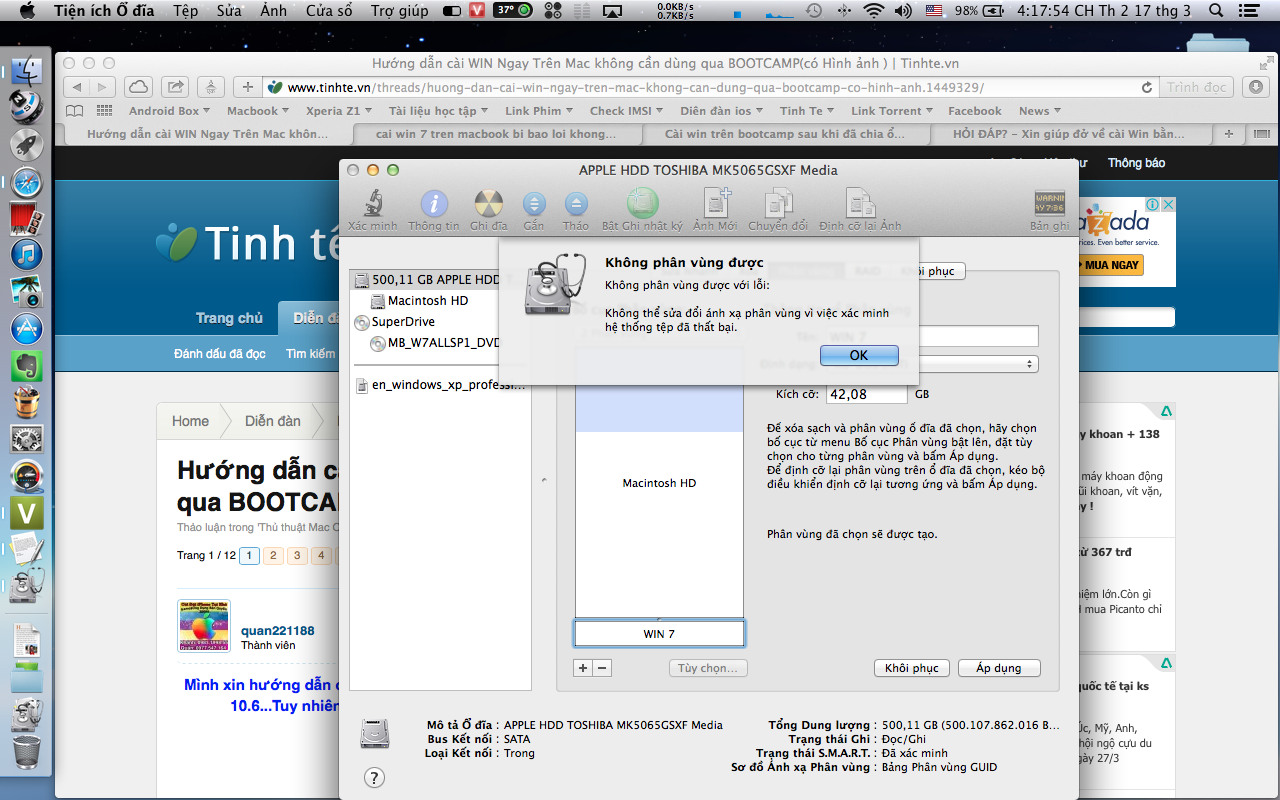Open Launchpad rocket icon in Dock
The width and height of the screenshot is (1280, 800).
click(26, 145)
